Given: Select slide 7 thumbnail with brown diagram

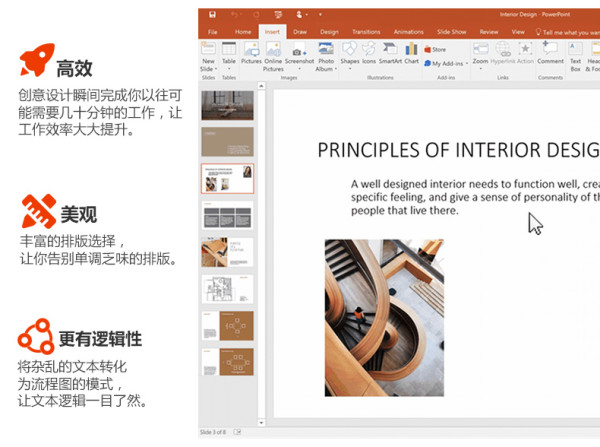Looking at the screenshot, I should [x=227, y=326].
